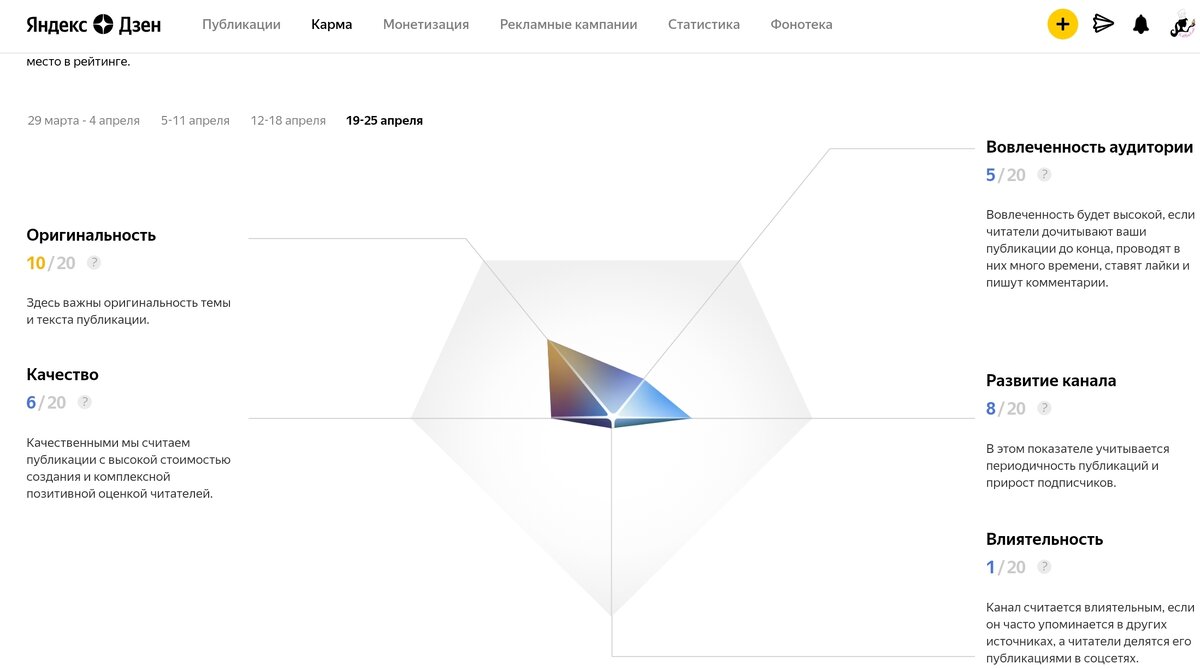Screen dimensions: 1200x669
Task: Click the Влиятельность heading
Action: [x=1044, y=539]
